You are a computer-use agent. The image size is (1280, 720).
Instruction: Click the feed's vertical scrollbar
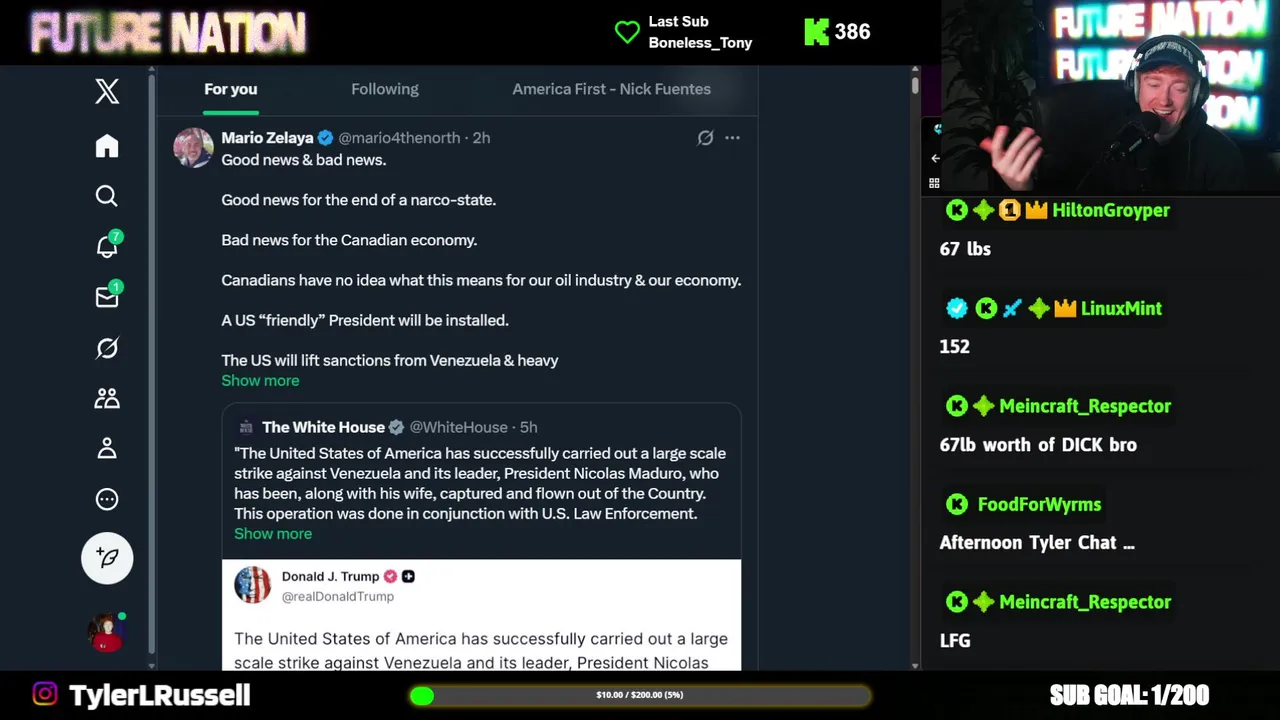[x=915, y=366]
